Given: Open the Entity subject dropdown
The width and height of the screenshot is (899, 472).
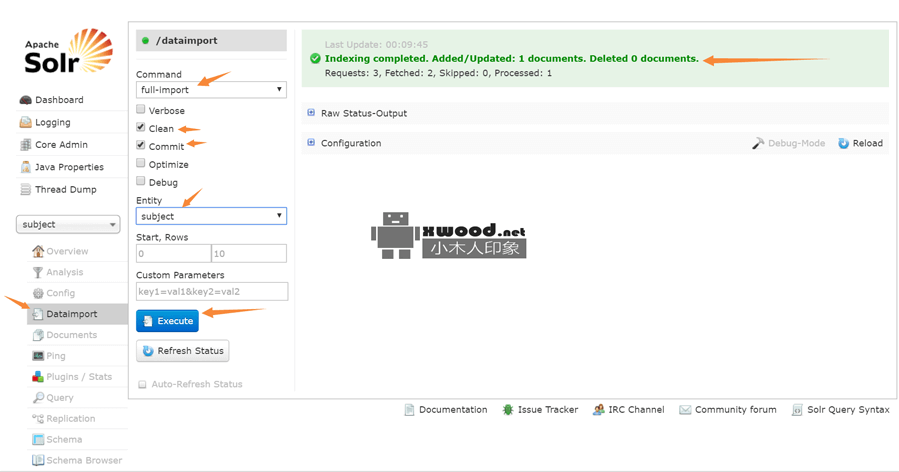Looking at the screenshot, I should (211, 216).
